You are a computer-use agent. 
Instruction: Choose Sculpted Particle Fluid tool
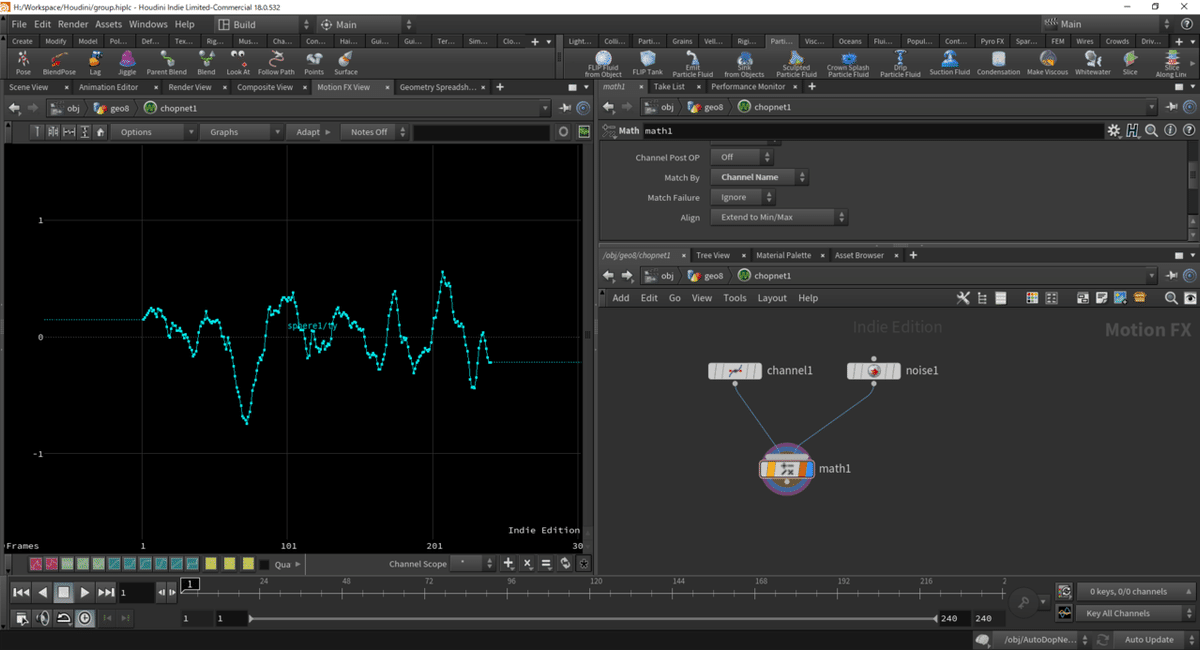coord(796,64)
